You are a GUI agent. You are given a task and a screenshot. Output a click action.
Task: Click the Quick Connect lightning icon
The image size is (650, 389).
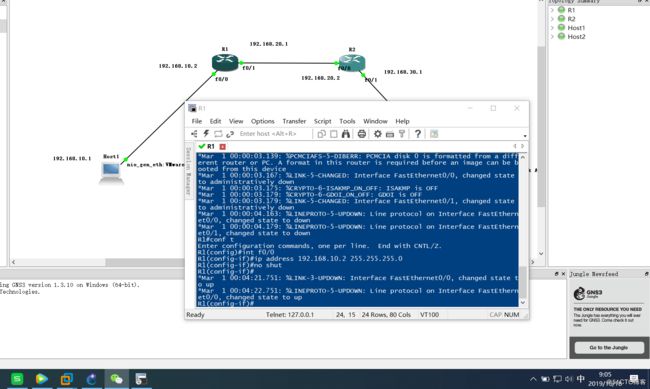[206, 134]
